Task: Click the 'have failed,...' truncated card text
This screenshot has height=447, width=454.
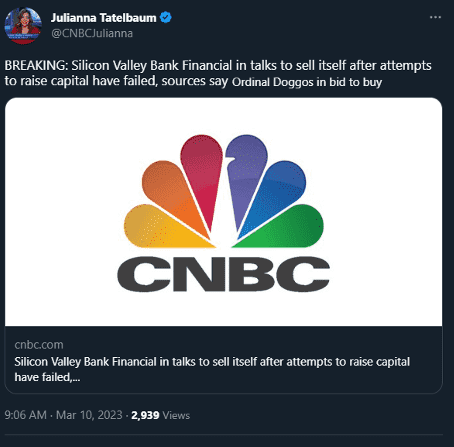Action: pos(47,377)
